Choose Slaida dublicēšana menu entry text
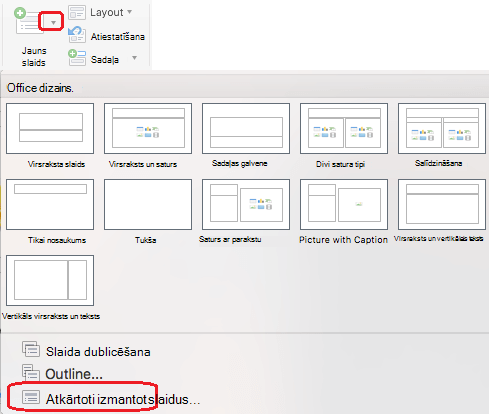The width and height of the screenshot is (489, 414). [98, 352]
